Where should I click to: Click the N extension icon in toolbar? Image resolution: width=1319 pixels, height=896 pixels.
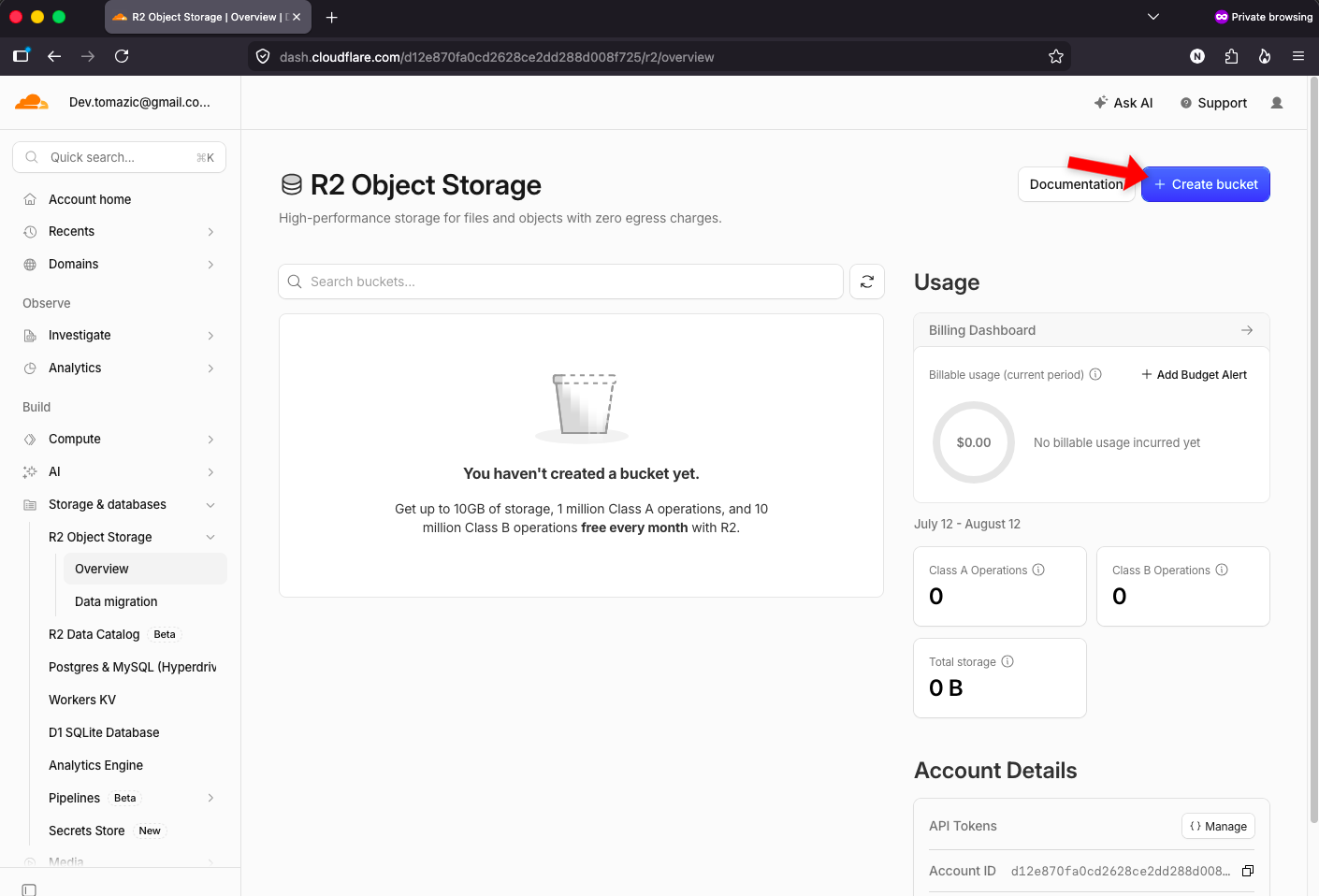click(1197, 56)
